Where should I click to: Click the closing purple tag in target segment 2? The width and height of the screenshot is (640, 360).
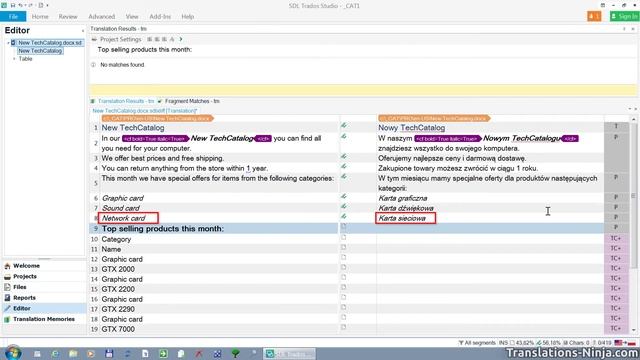pyautogui.click(x=570, y=139)
